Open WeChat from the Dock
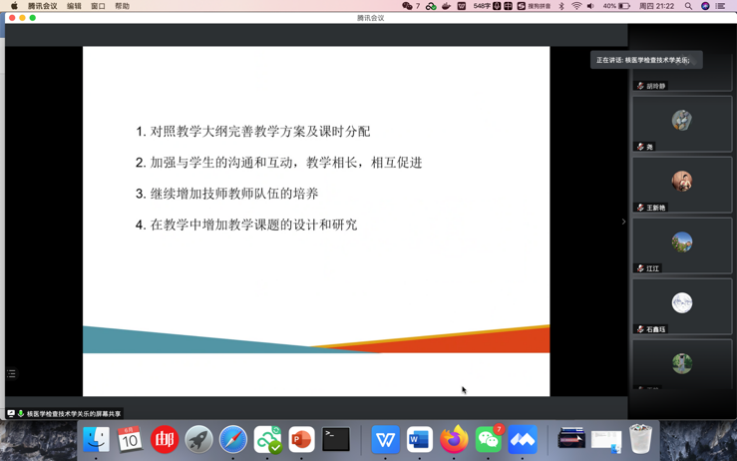This screenshot has height=461, width=737. point(488,439)
